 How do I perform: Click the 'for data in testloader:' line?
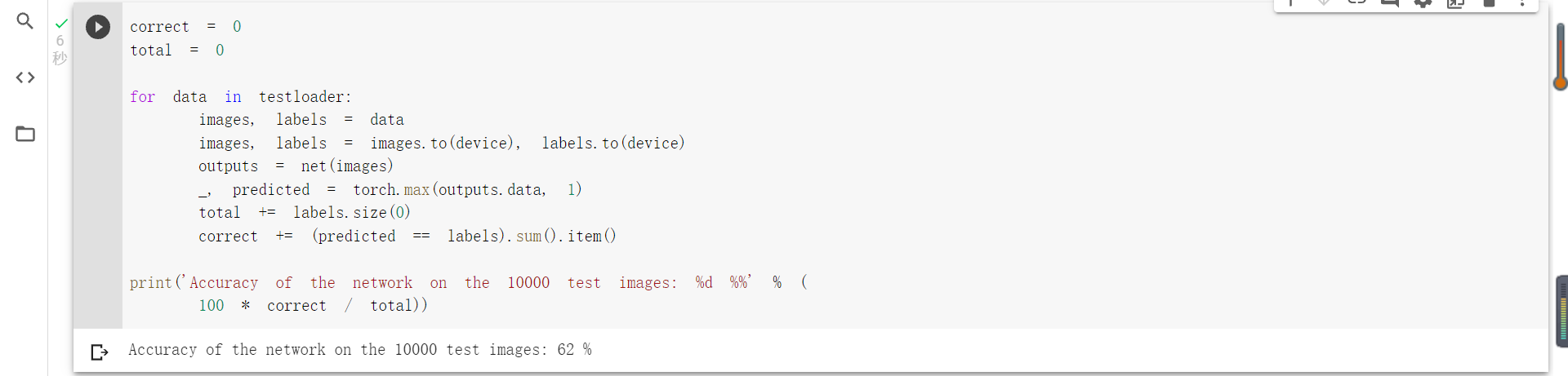coord(240,97)
